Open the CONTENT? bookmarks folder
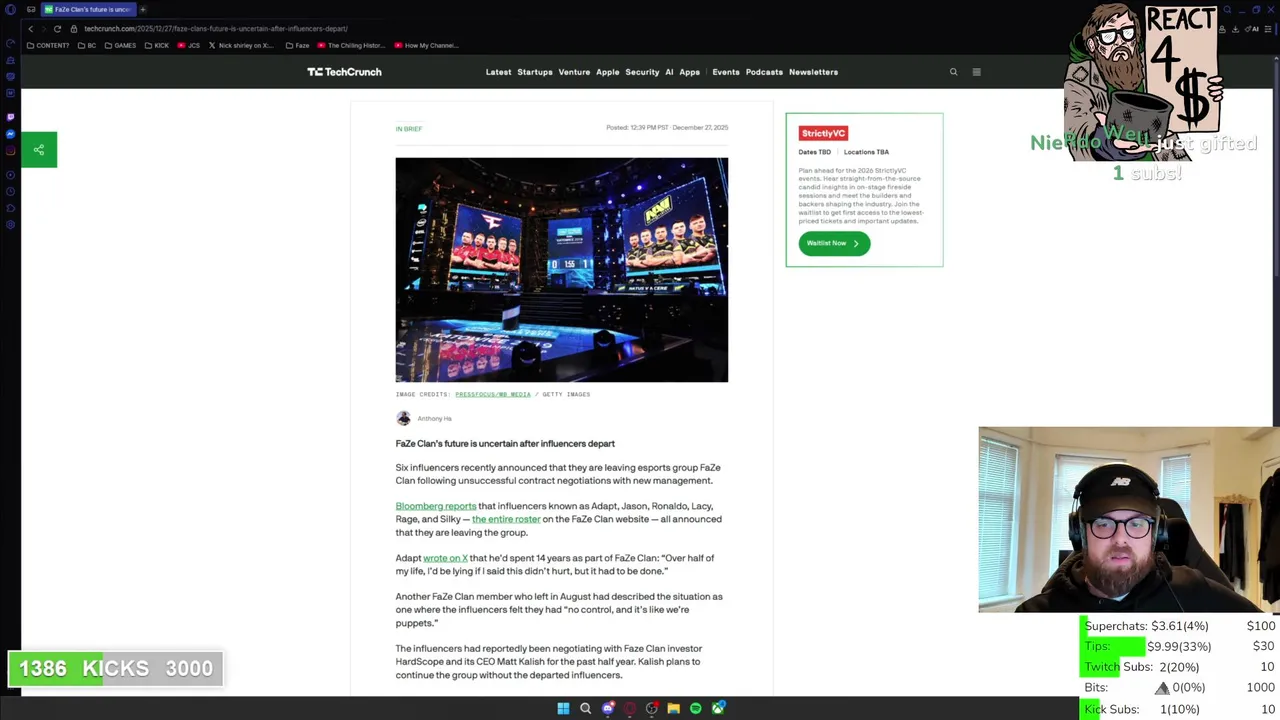 coord(48,45)
